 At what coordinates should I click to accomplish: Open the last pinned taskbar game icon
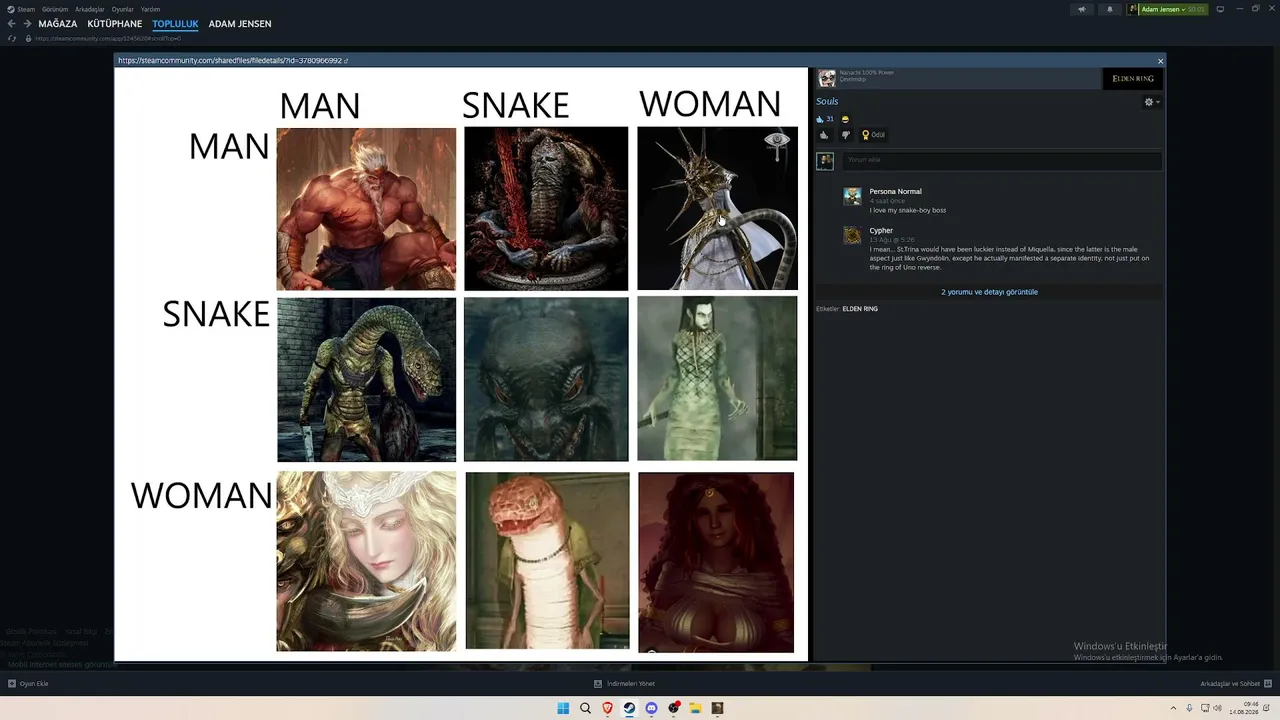pos(717,708)
